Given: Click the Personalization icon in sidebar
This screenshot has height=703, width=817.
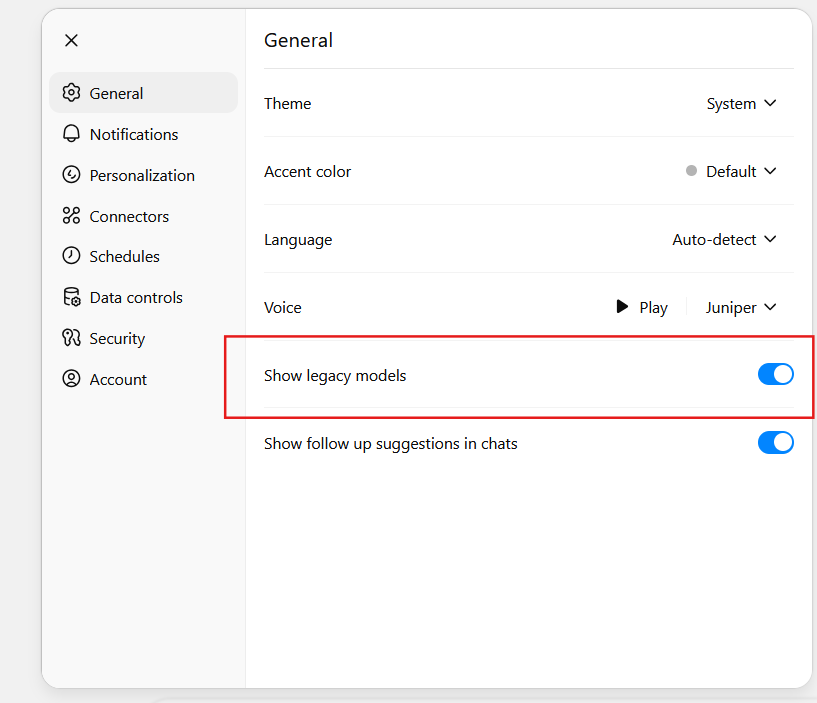Looking at the screenshot, I should point(71,175).
